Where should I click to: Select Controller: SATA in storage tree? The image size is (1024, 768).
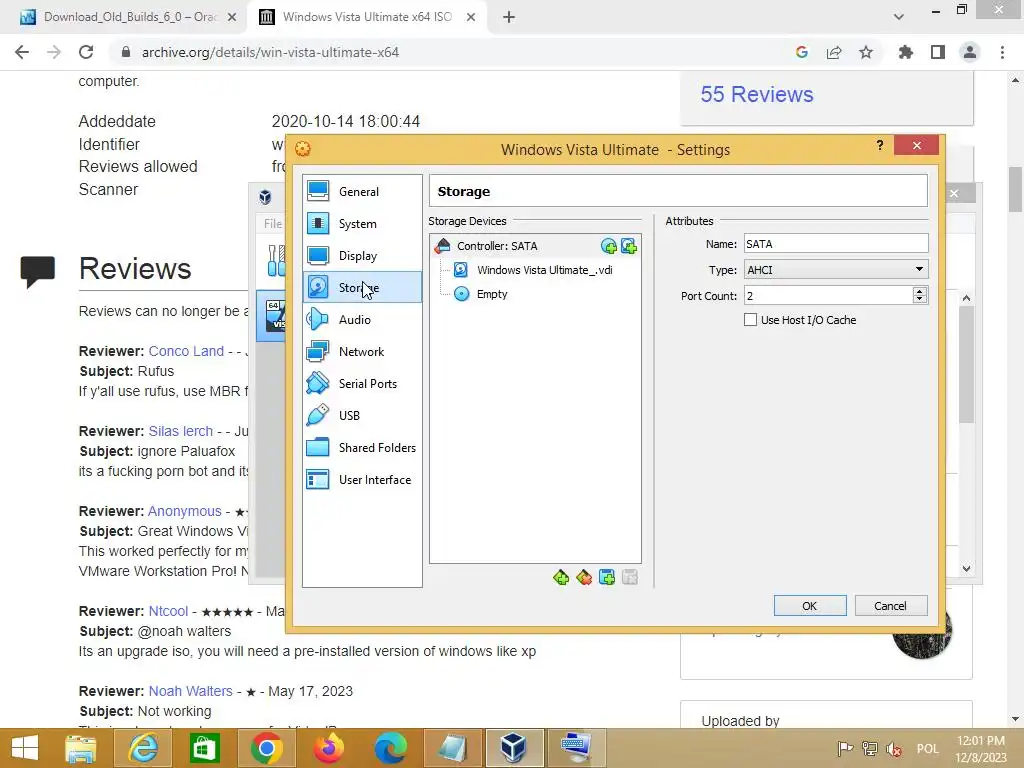pos(497,246)
